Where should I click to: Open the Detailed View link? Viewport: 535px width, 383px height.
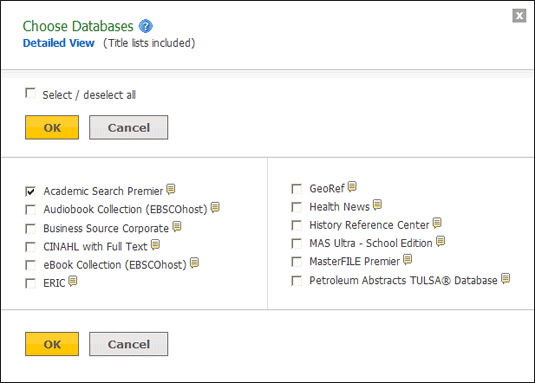click(59, 43)
